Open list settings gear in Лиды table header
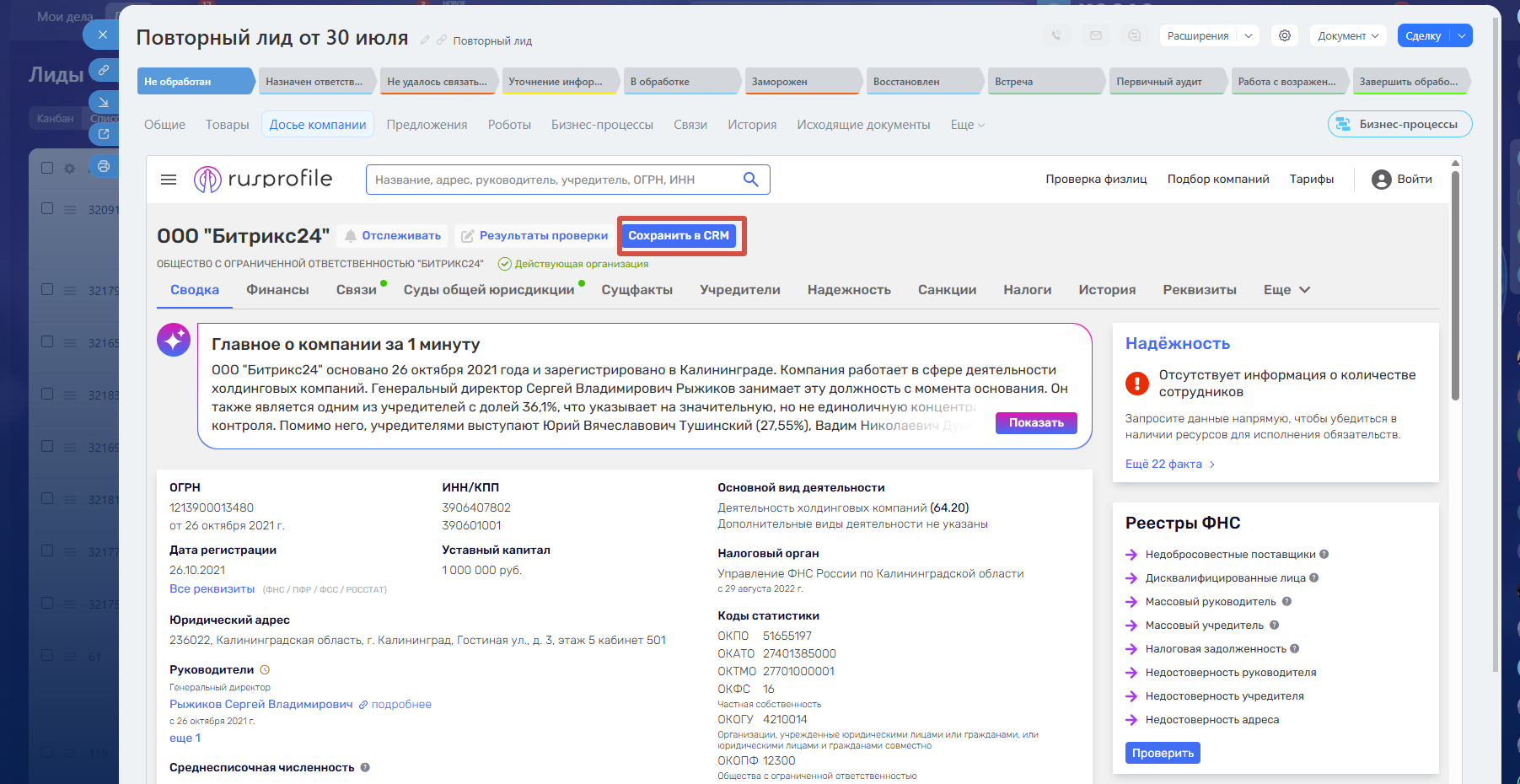Image resolution: width=1520 pixels, height=784 pixels. click(x=70, y=168)
